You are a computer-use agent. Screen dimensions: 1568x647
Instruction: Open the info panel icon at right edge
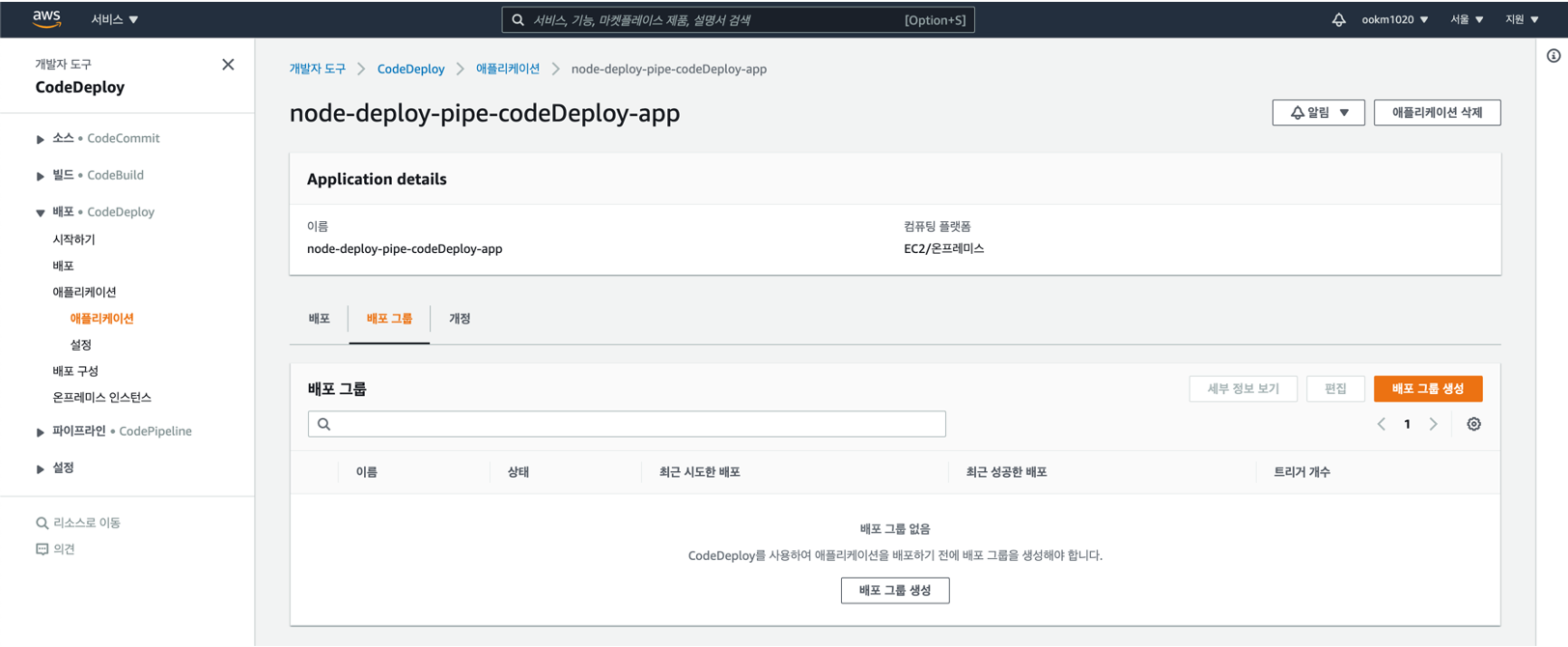pos(1554,56)
